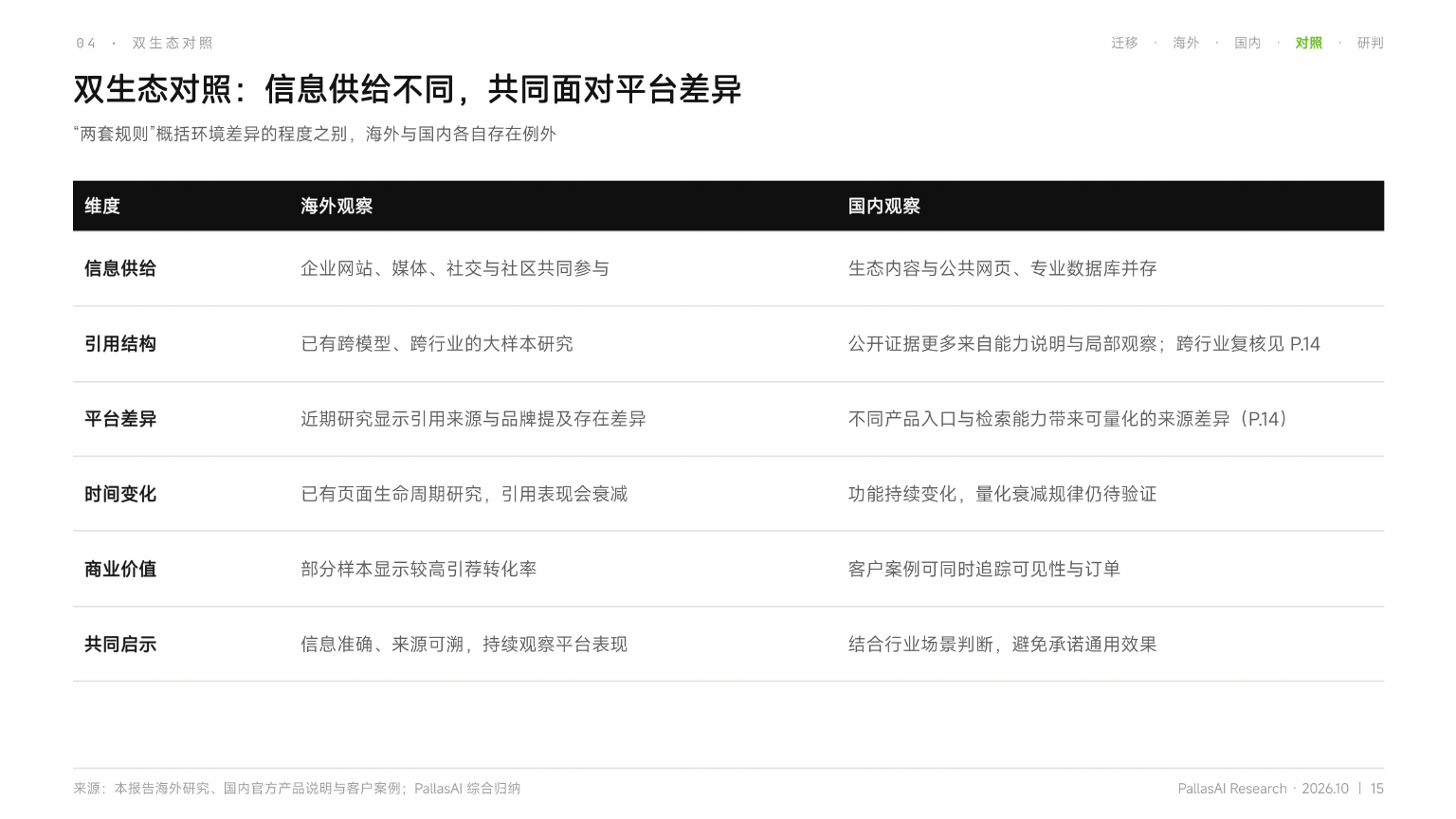Click cell 功能持续变化，量化衰减规律仍待验证
Image resolution: width=1456 pixels, height=819 pixels.
point(1003,494)
